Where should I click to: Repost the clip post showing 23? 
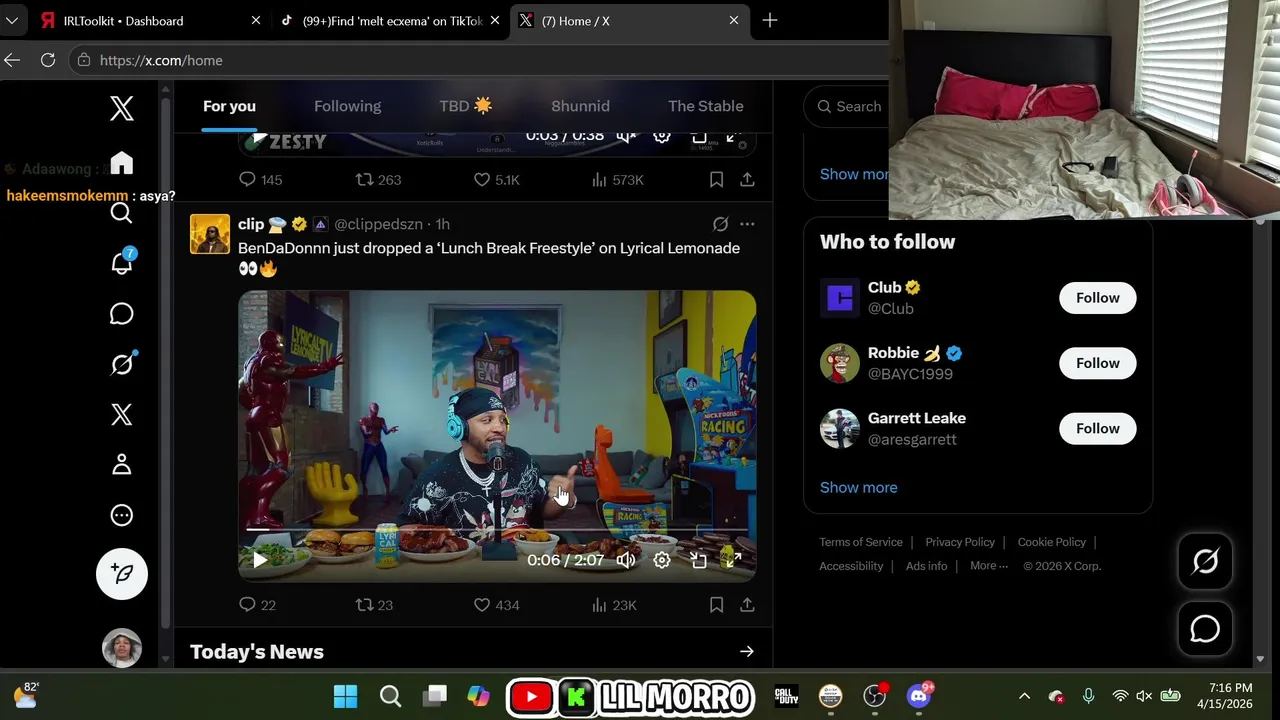pos(374,605)
